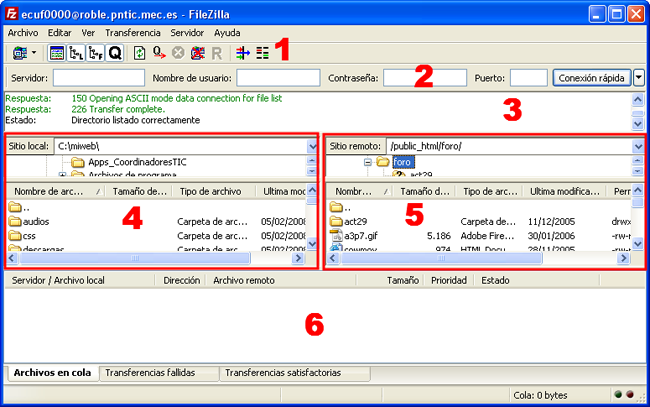Open Site Manager dropdown arrow

(35, 52)
